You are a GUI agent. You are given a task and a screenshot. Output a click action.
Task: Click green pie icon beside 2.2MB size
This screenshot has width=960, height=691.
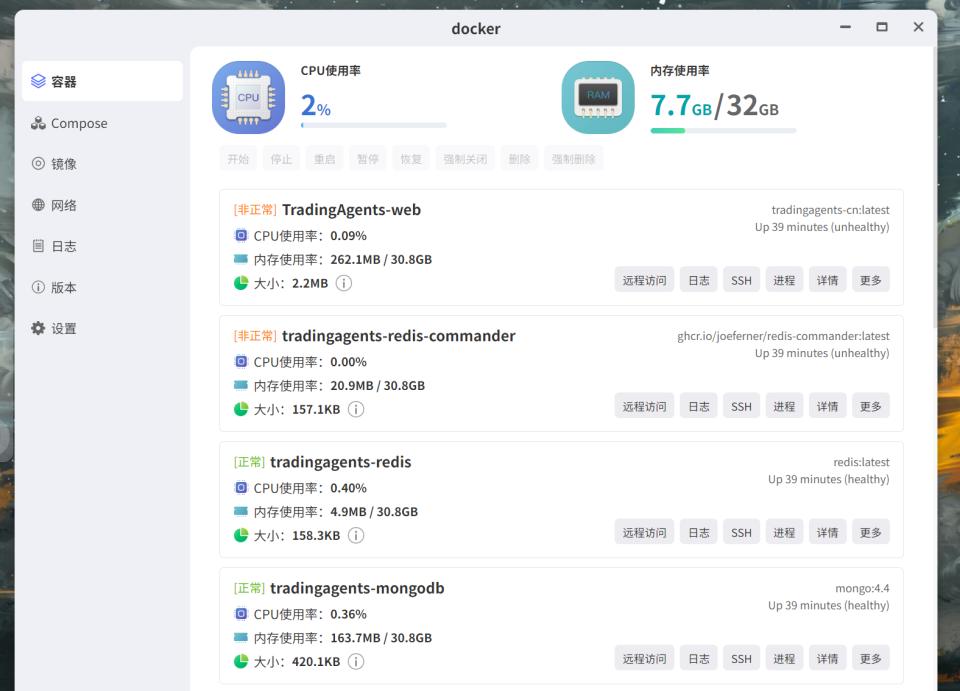coord(241,283)
